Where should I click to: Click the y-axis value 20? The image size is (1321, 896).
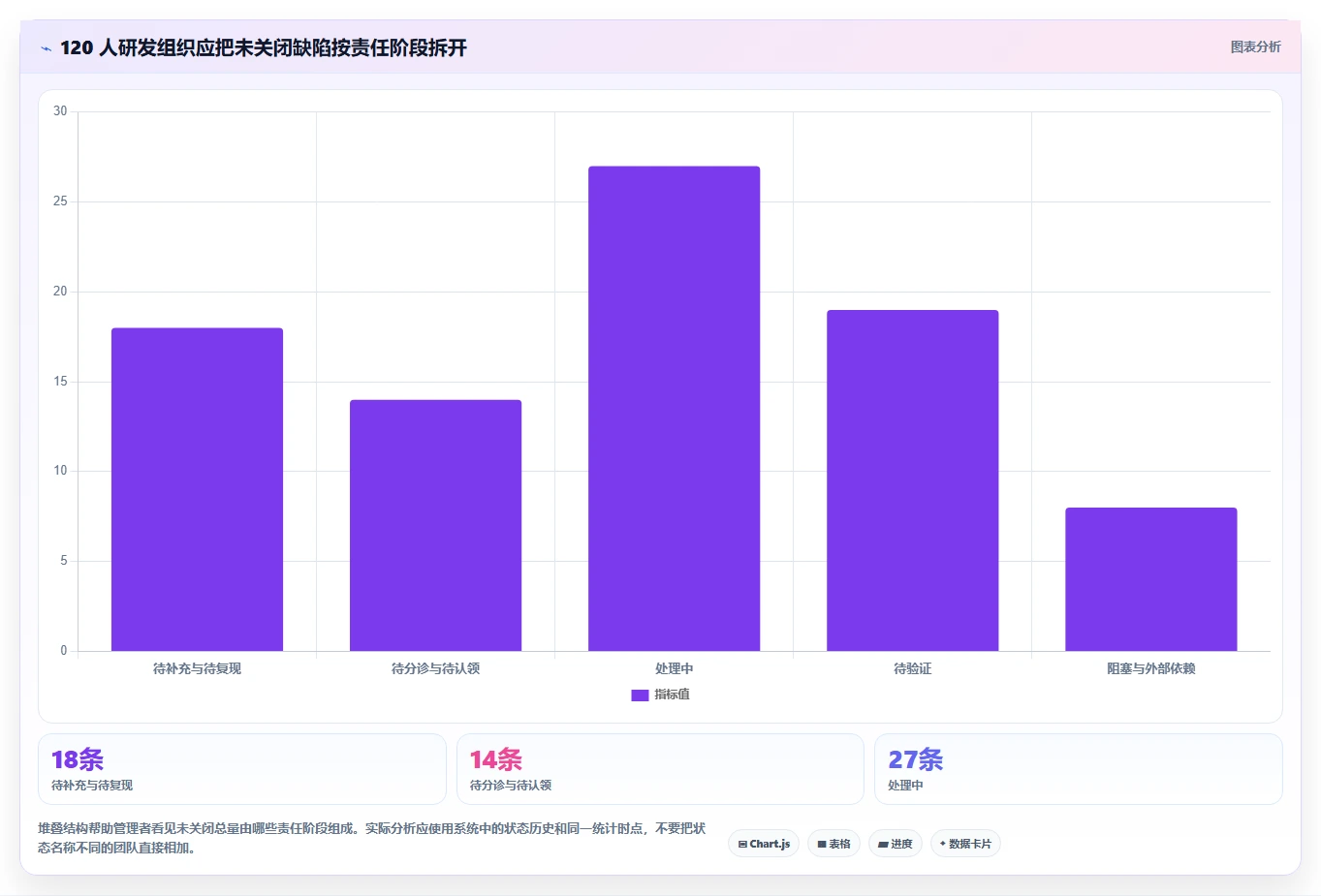[x=60, y=292]
